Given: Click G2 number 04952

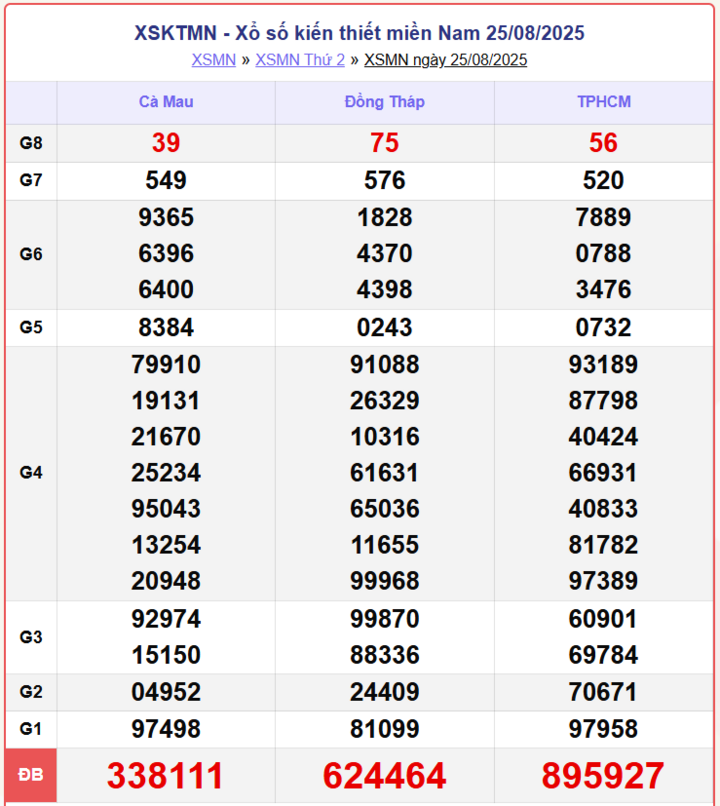Looking at the screenshot, I should [166, 692].
